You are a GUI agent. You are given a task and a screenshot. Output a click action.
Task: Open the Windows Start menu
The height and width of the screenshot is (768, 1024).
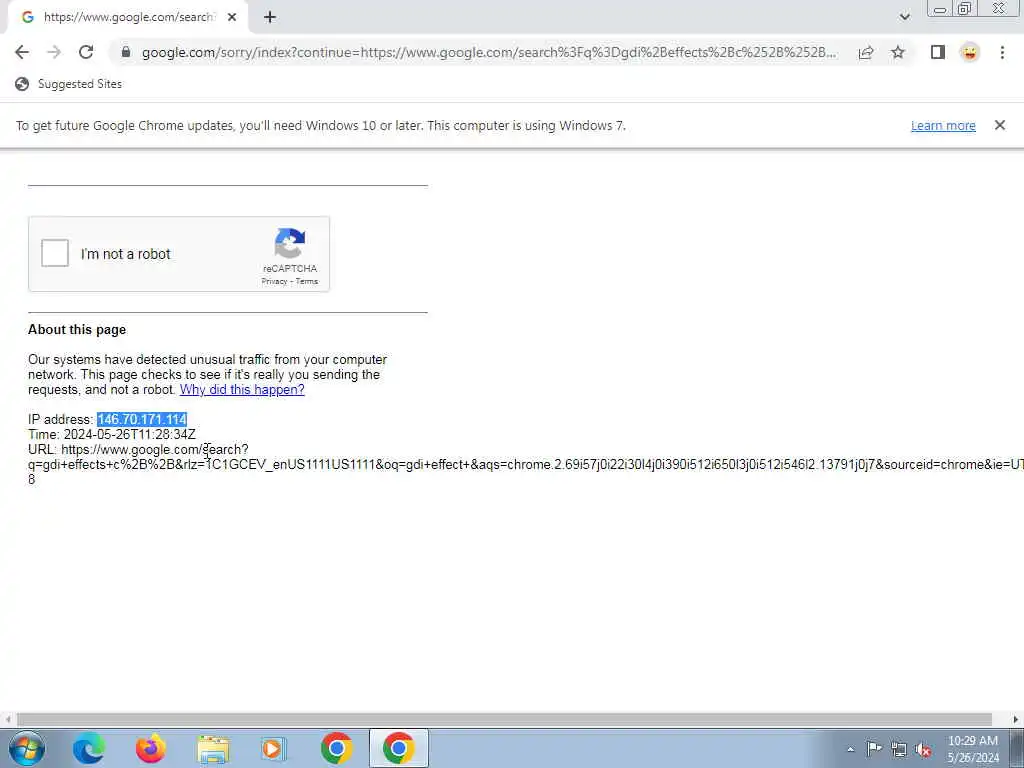click(27, 748)
